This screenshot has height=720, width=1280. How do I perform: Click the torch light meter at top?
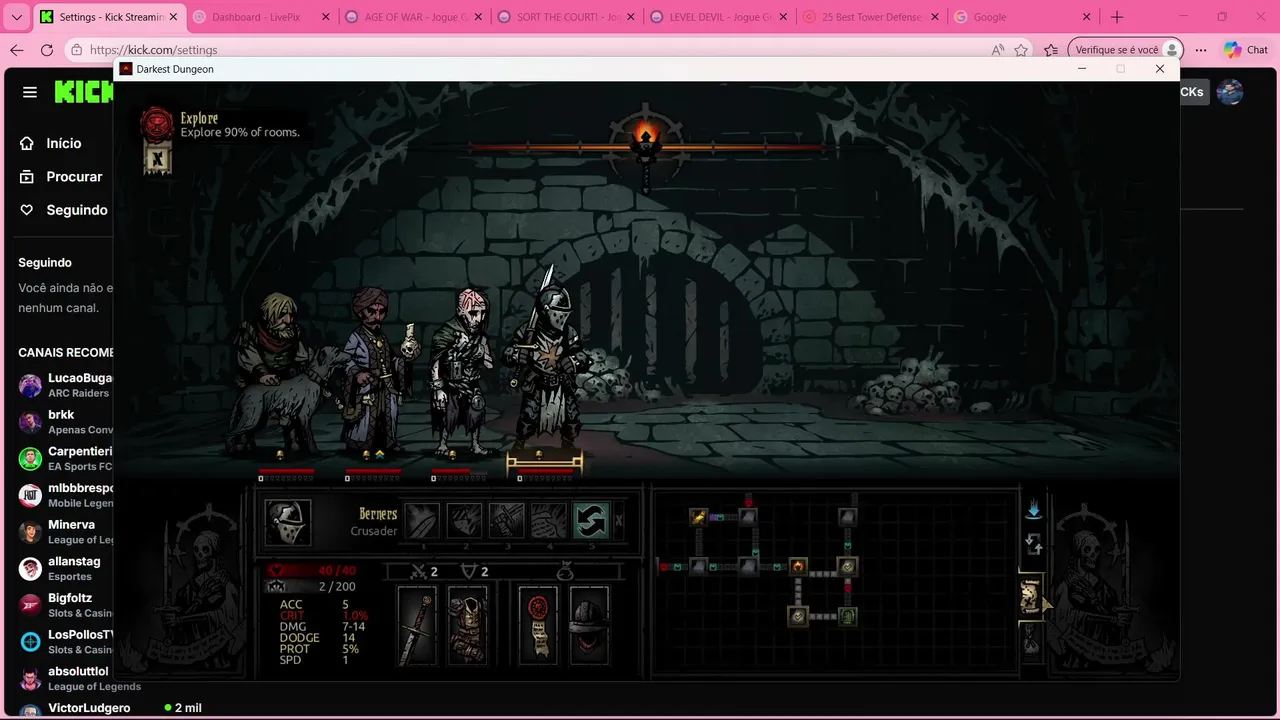[x=646, y=147]
